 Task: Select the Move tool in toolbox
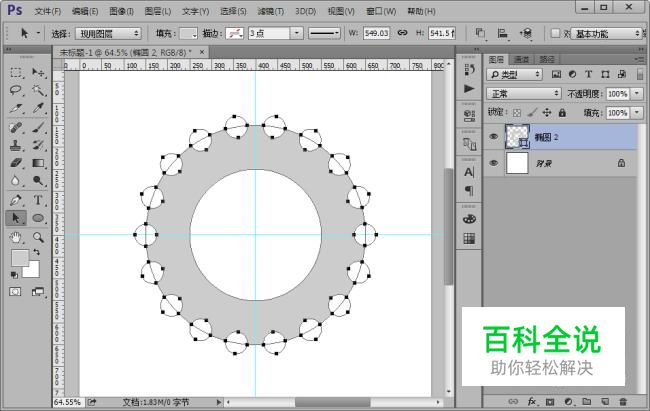[x=38, y=73]
